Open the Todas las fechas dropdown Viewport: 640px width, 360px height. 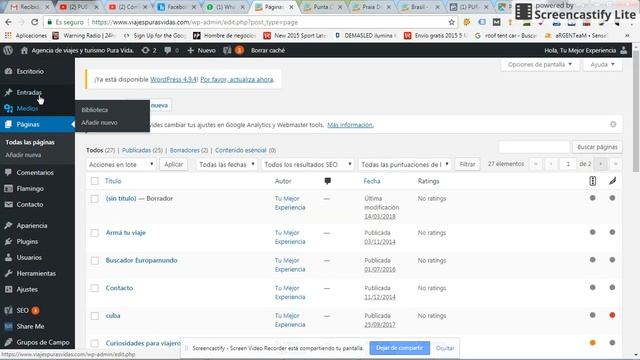point(227,164)
